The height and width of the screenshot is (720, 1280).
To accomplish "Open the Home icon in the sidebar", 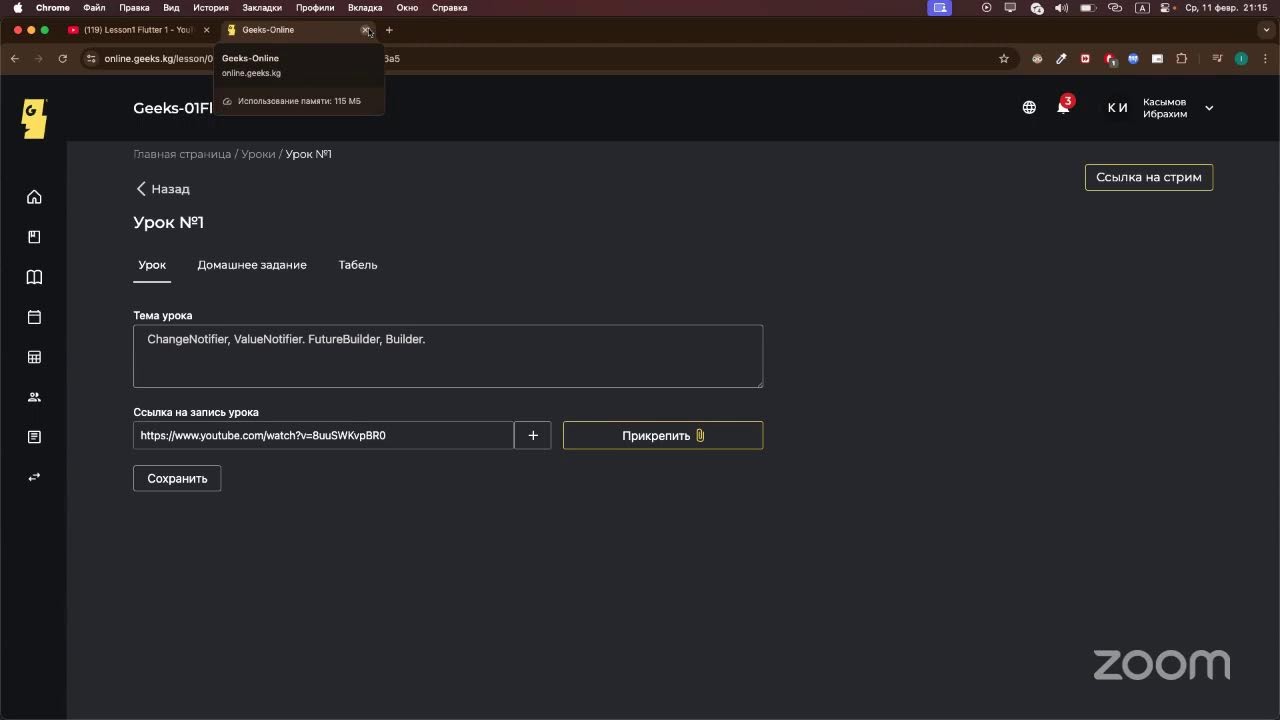I will point(34,197).
